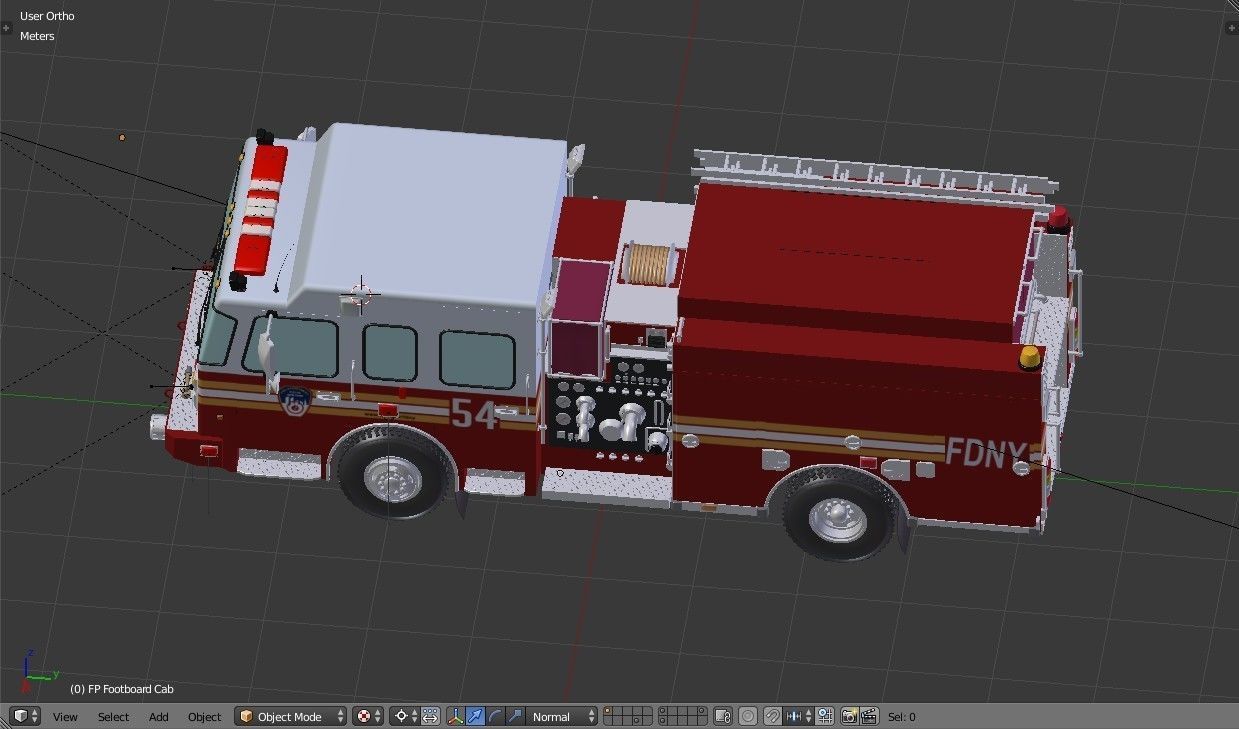Toggle proportional editing
Screen dimensions: 1239x729
(748, 716)
